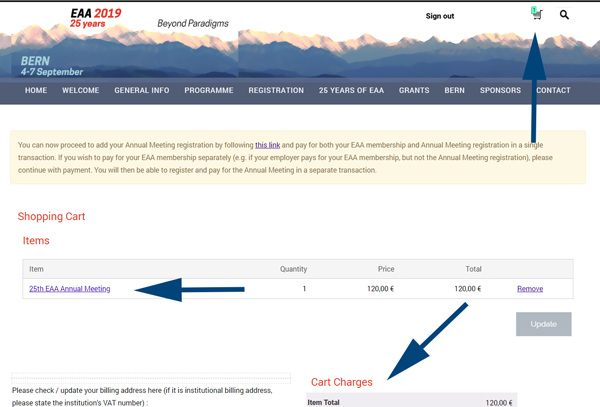Select the Item Total label

323,402
